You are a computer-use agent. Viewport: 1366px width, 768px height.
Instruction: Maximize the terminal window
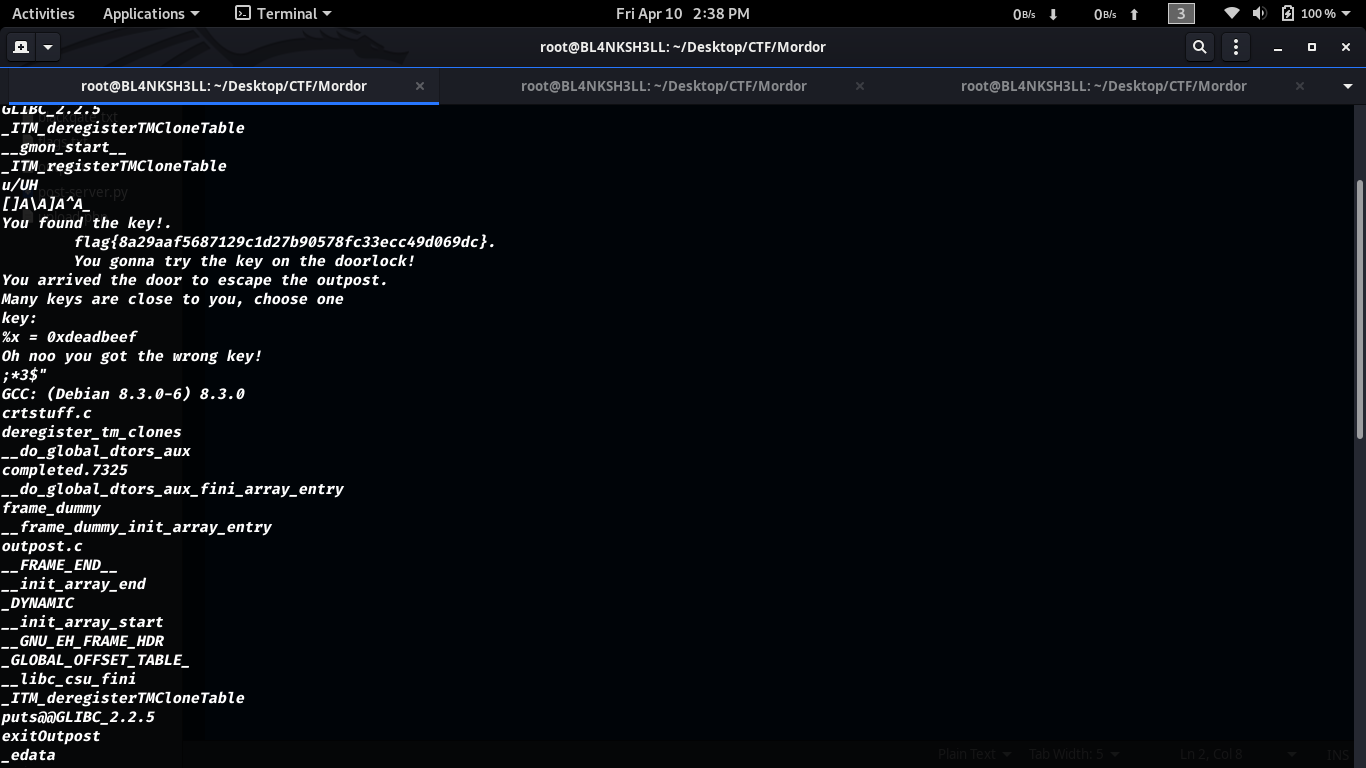(1312, 47)
